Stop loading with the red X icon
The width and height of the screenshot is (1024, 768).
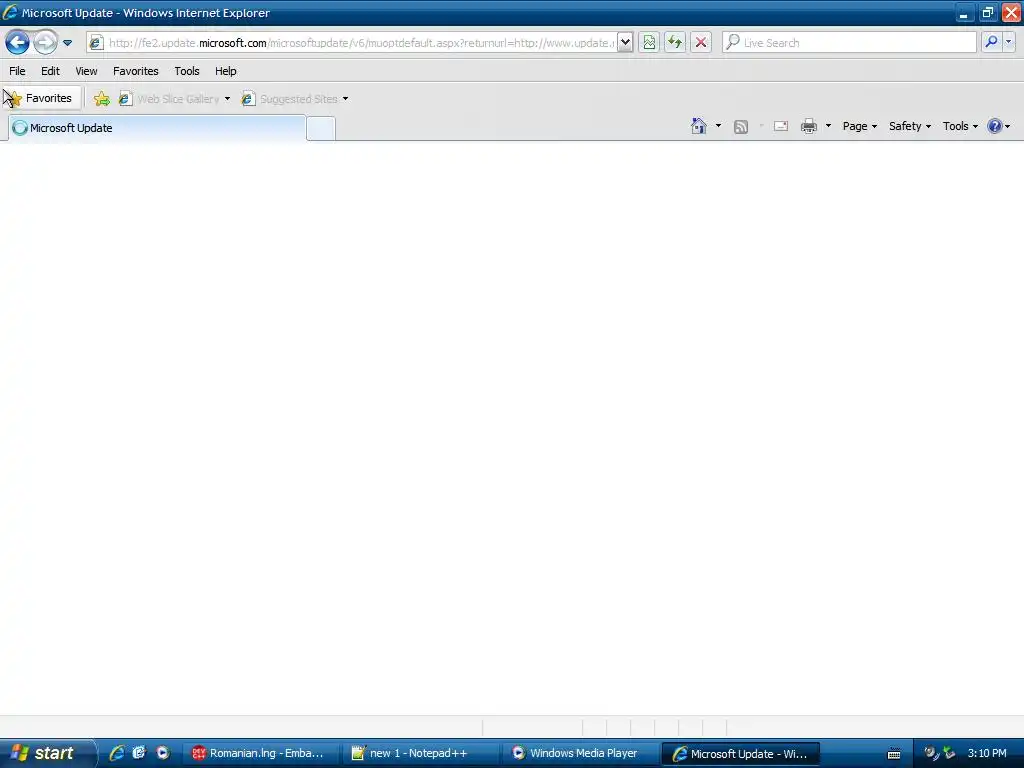(701, 43)
